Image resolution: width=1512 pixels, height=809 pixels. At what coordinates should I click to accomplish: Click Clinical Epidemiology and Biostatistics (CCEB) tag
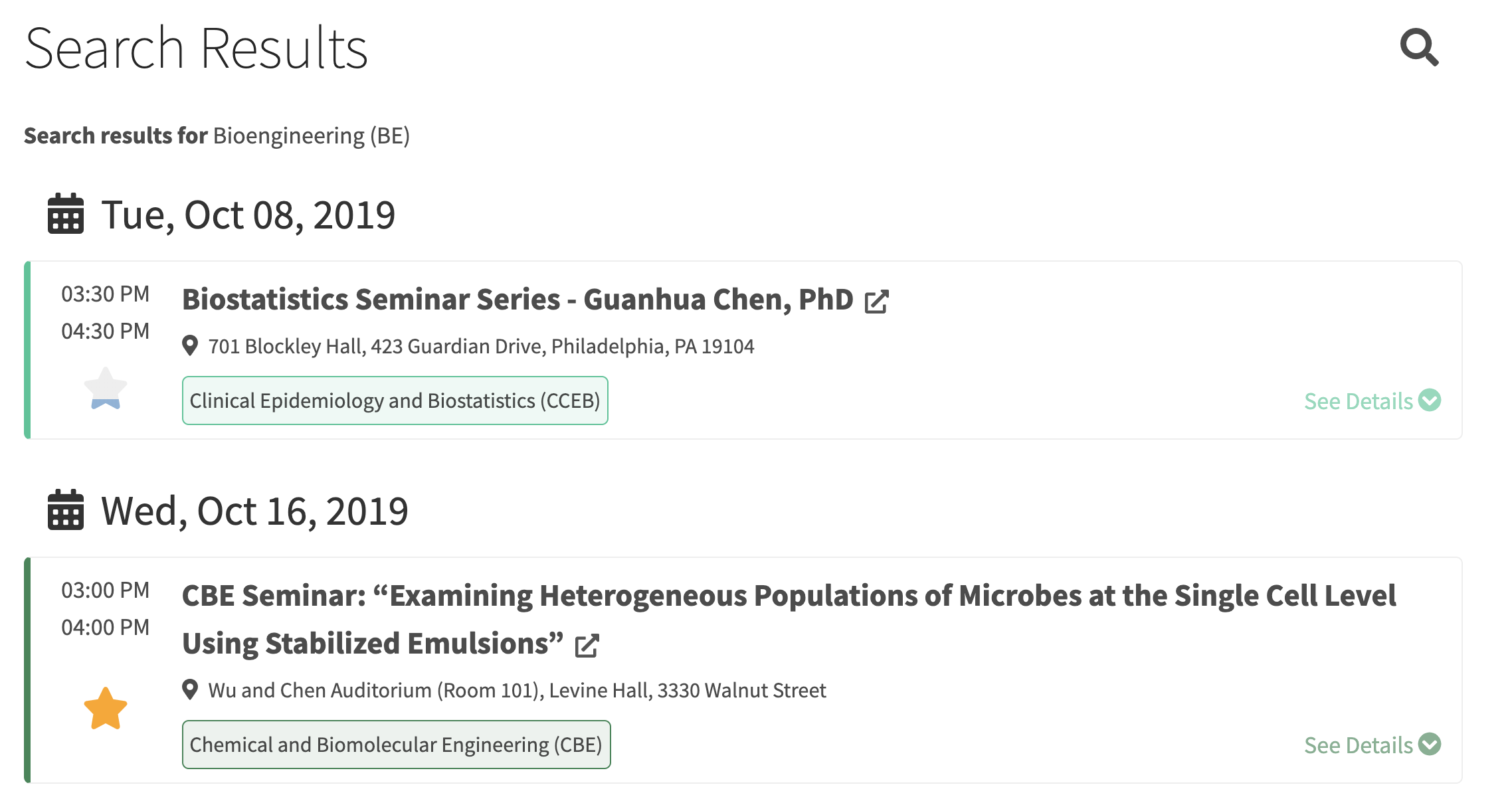tap(395, 401)
